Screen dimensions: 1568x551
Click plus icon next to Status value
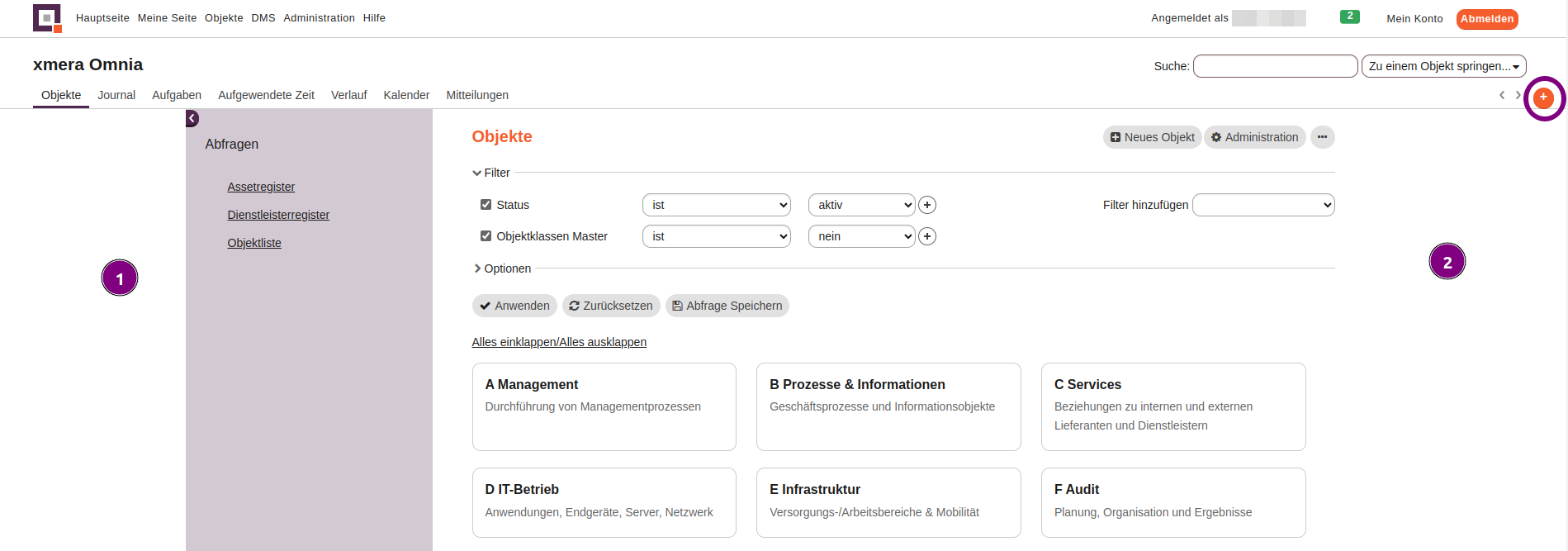(x=927, y=205)
